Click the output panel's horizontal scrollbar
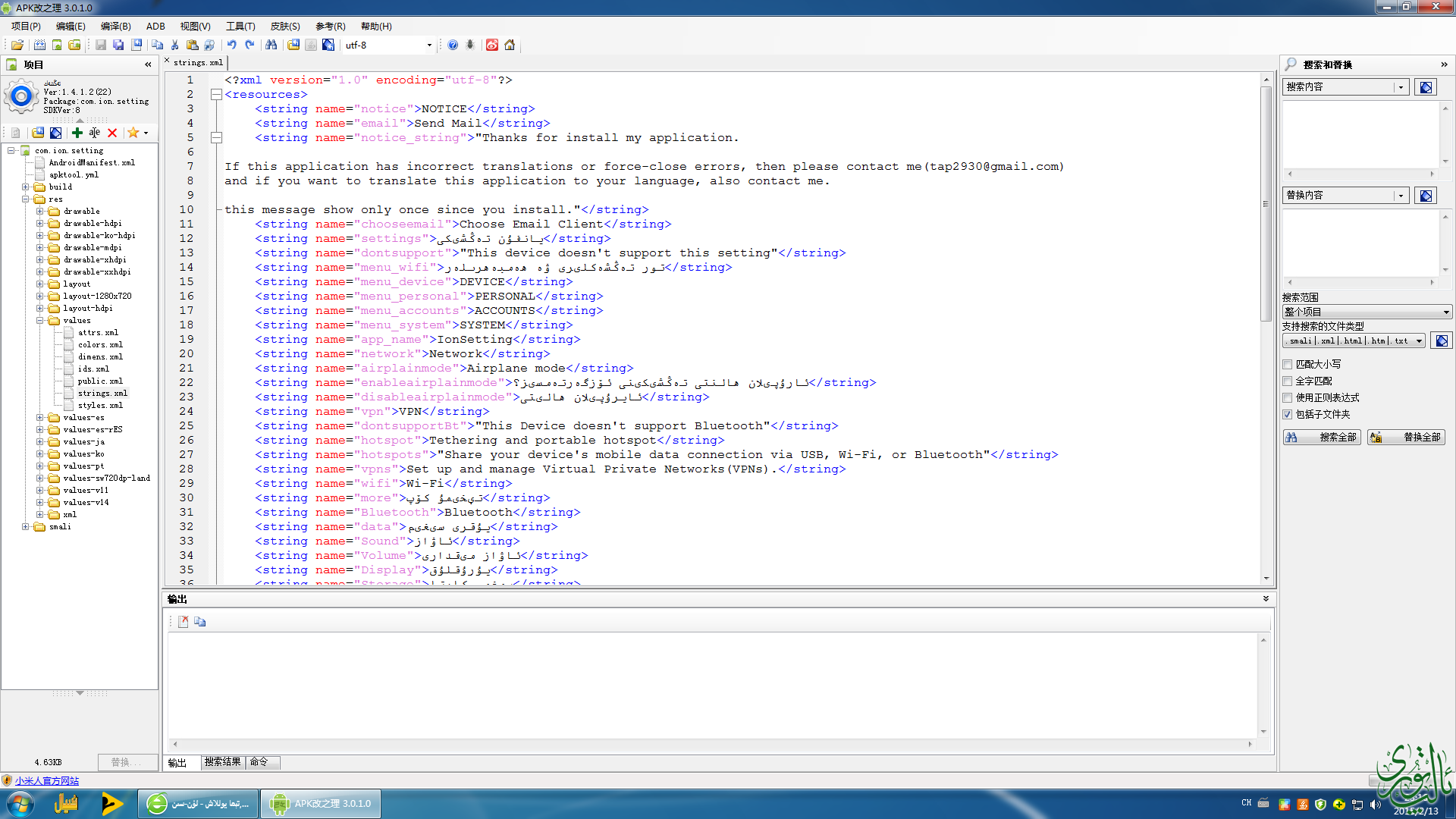 (x=712, y=745)
